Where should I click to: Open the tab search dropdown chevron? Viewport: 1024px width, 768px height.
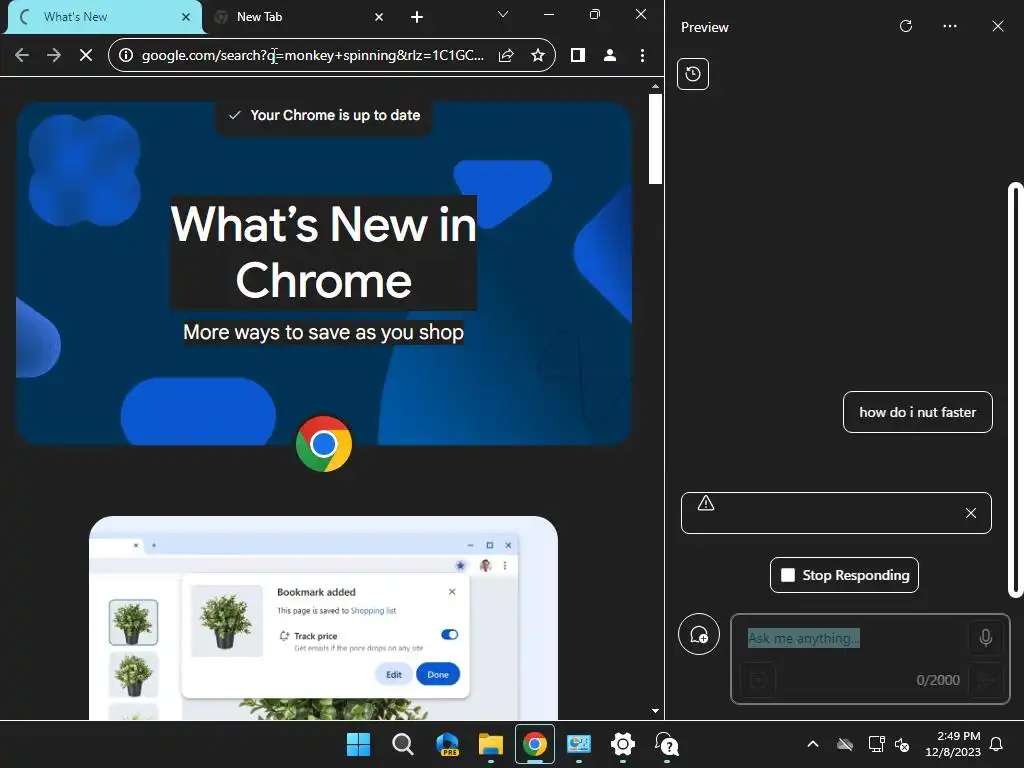pos(503,14)
